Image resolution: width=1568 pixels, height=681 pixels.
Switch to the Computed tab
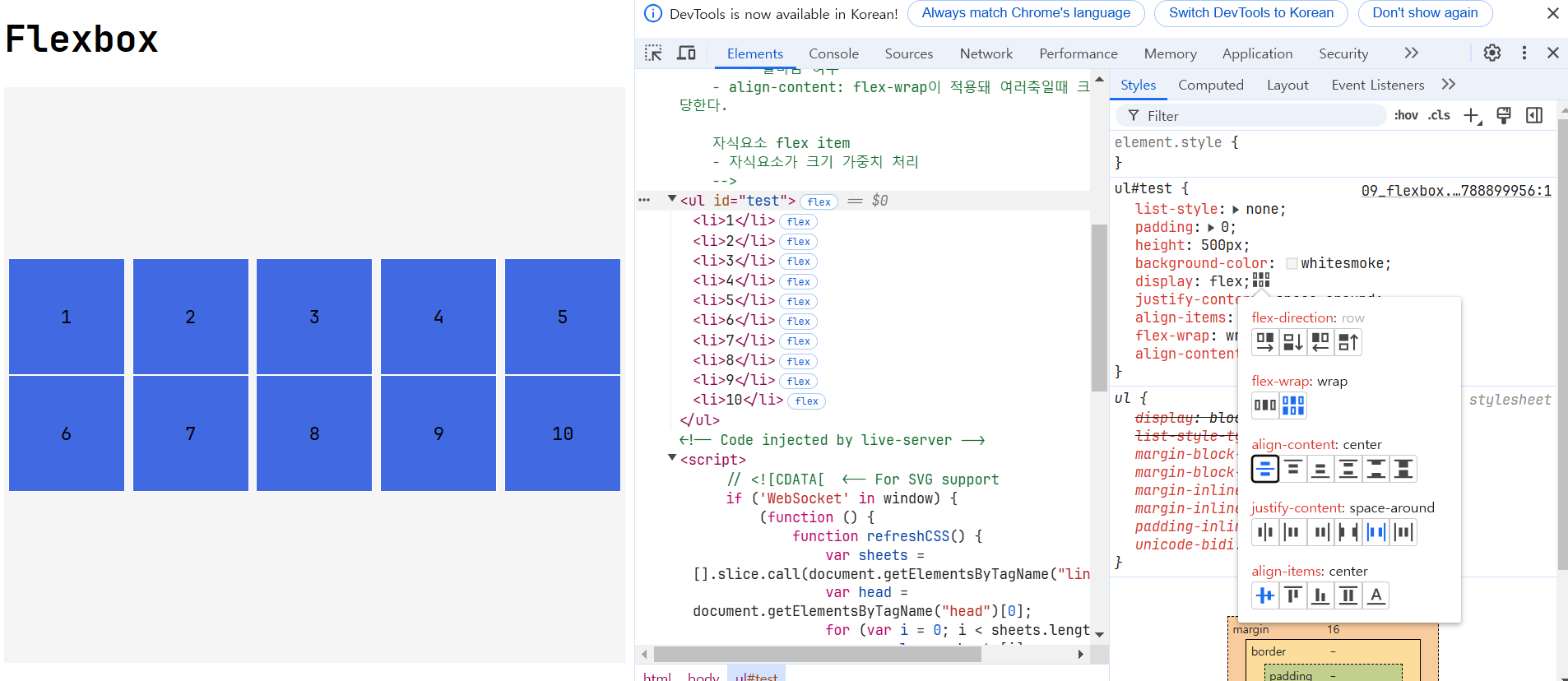pyautogui.click(x=1210, y=85)
